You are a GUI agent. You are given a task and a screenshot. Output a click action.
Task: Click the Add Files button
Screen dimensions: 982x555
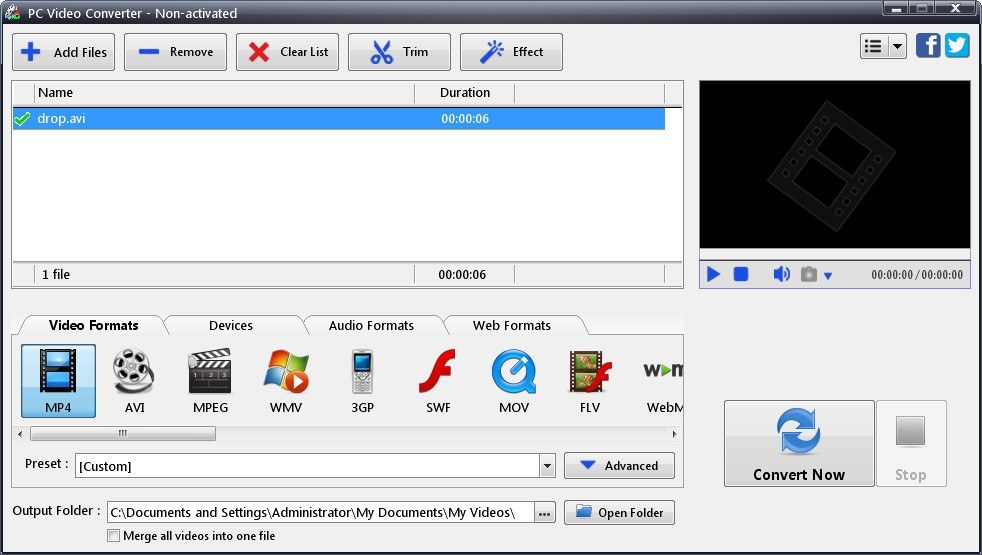point(63,52)
